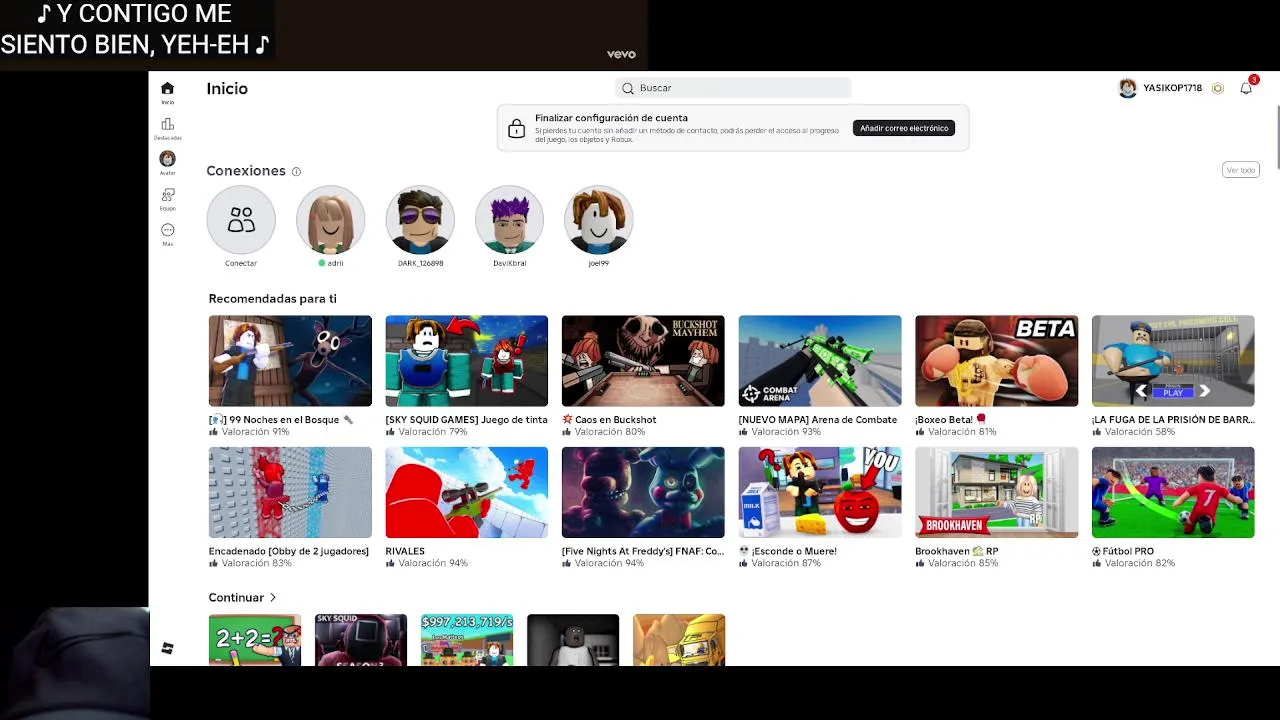Expand the Continuar section chevron

273,598
